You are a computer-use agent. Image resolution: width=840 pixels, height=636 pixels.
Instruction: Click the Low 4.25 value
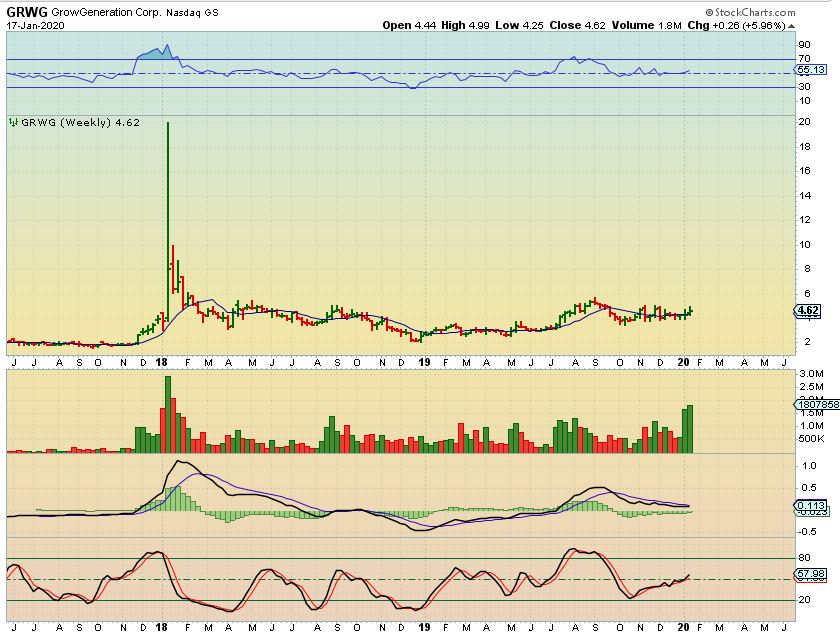(x=520, y=25)
